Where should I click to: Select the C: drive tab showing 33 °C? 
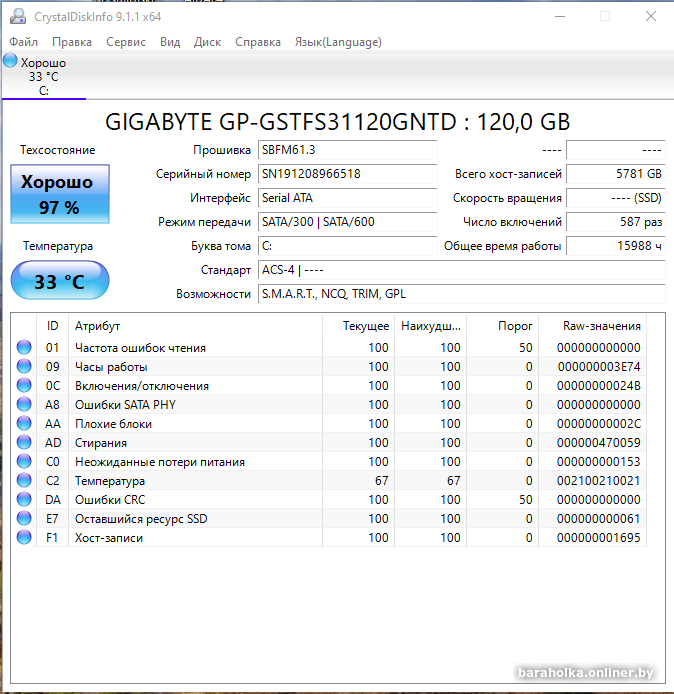(x=43, y=76)
